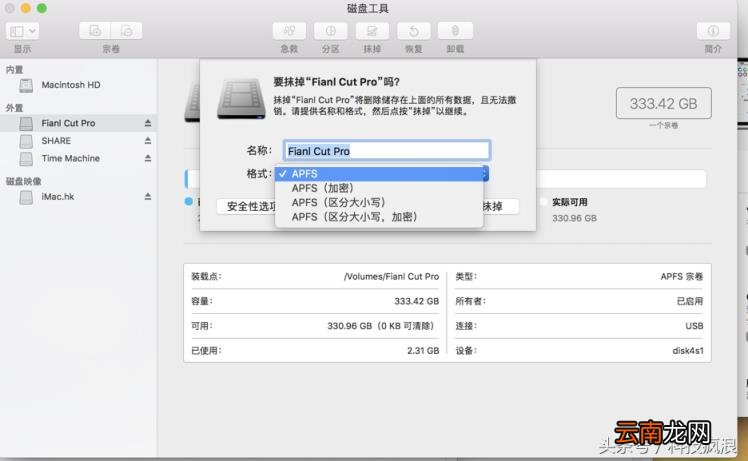Click the type value APFS 宗卷
Image resolution: width=748 pixels, height=461 pixels.
[682, 277]
